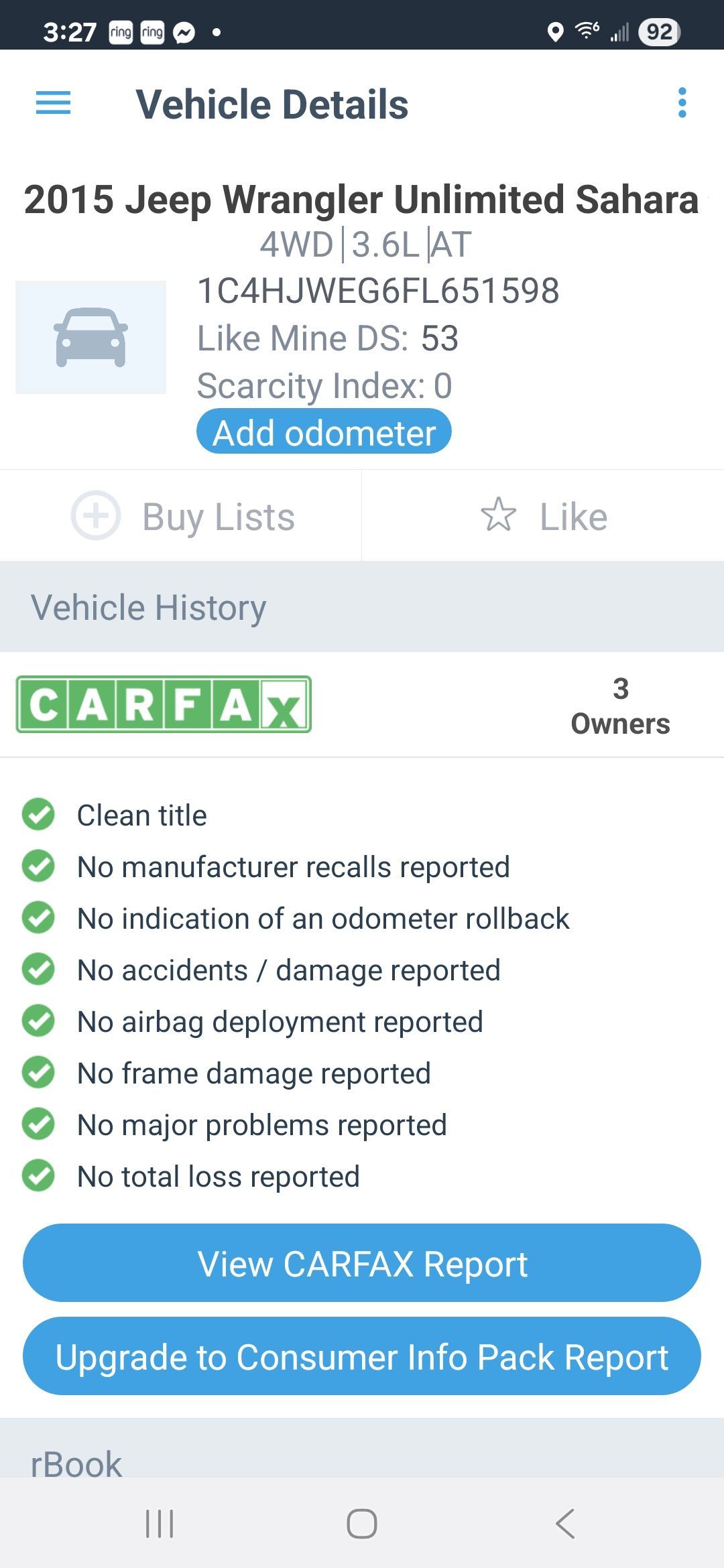Tap the No total loss reported checkmark
Viewport: 724px width, 1568px height.
click(x=38, y=1176)
